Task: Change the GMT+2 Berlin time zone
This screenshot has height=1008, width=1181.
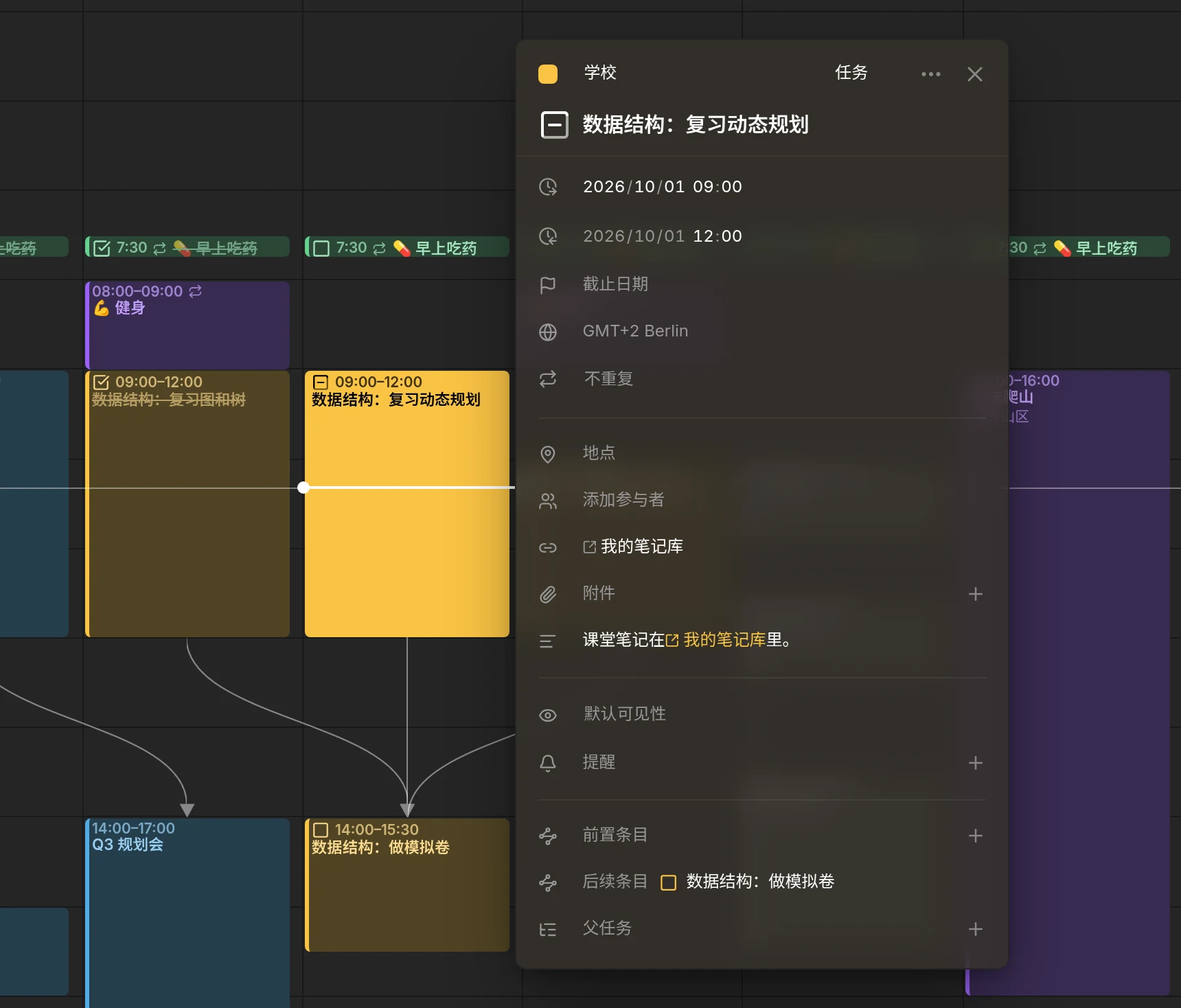Action: click(x=636, y=331)
